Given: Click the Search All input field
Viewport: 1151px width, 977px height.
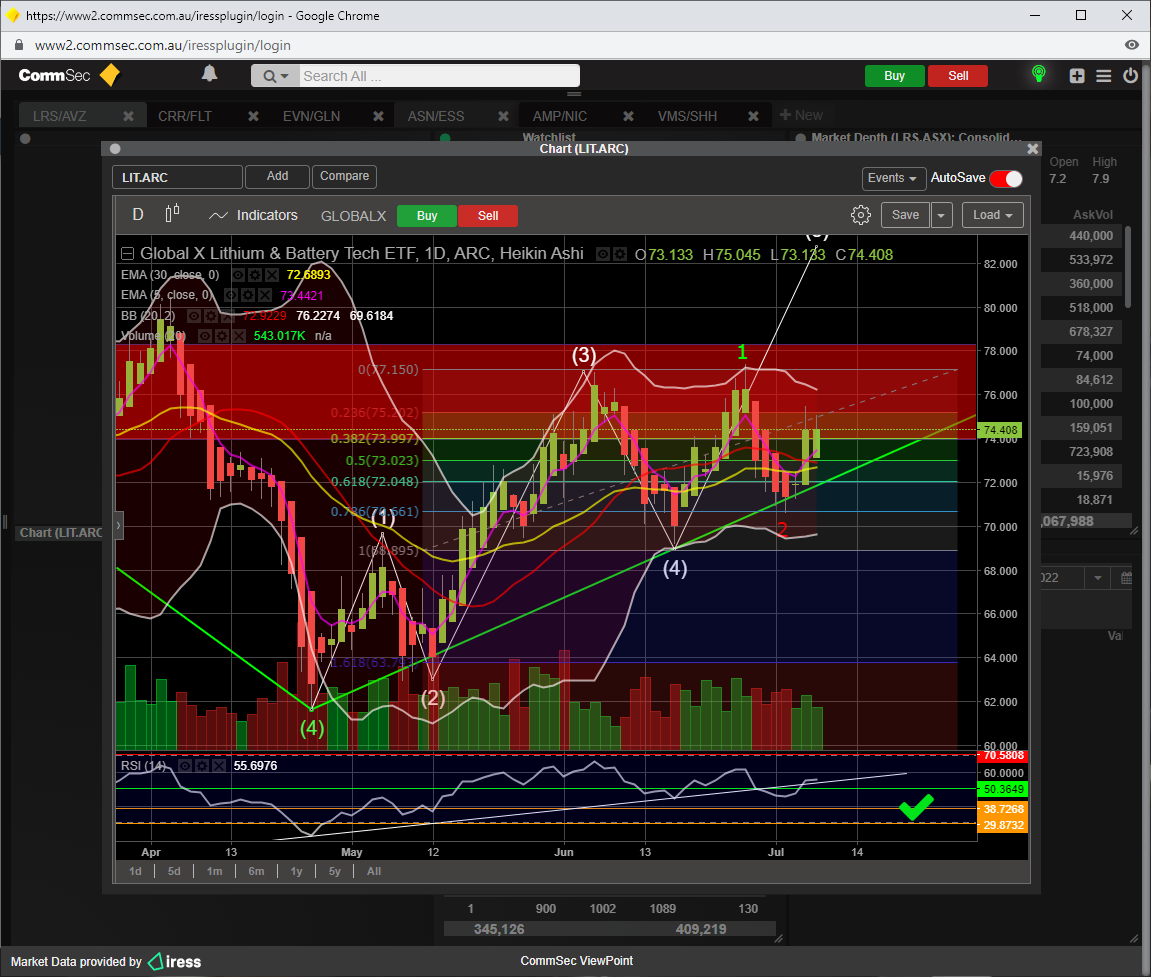Looking at the screenshot, I should [x=439, y=76].
